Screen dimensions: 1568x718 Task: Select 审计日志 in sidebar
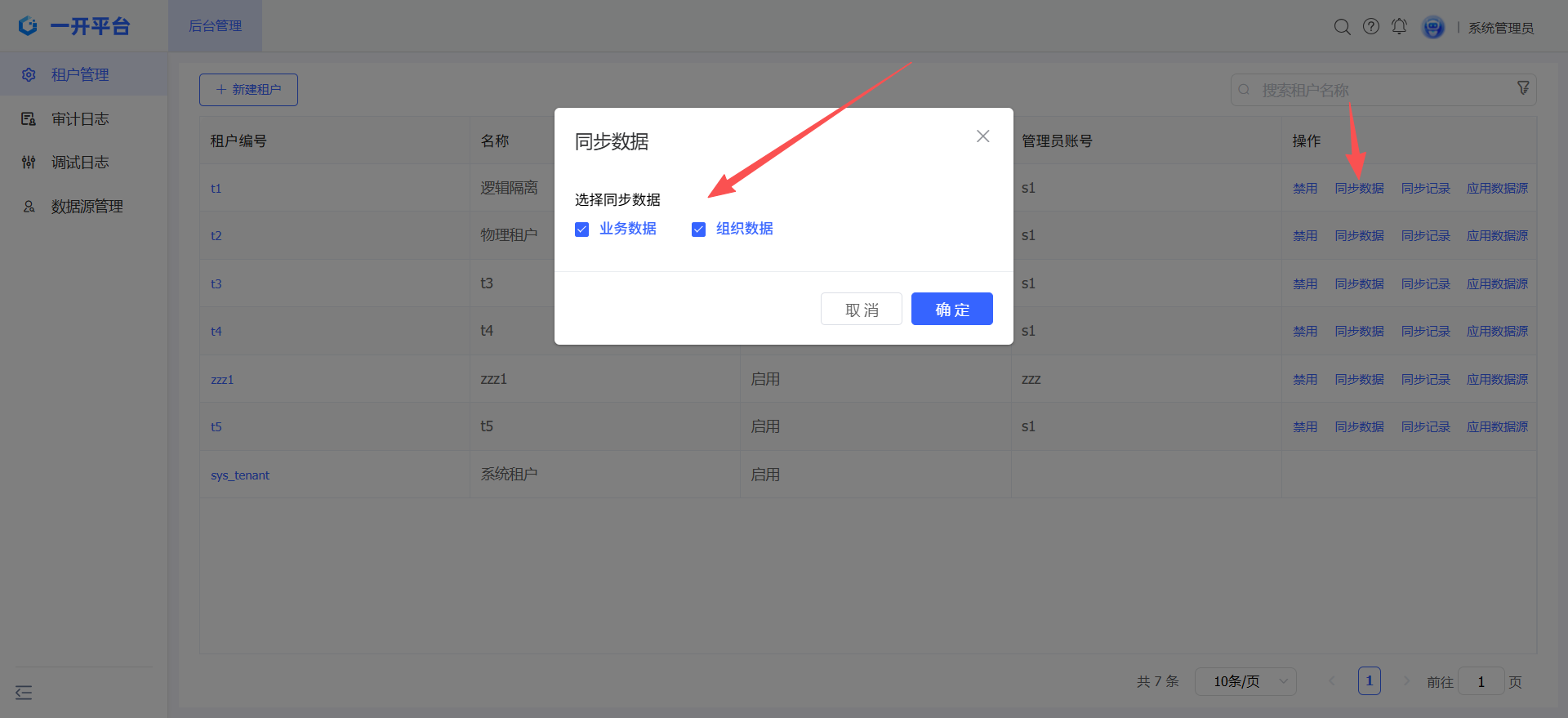point(80,118)
